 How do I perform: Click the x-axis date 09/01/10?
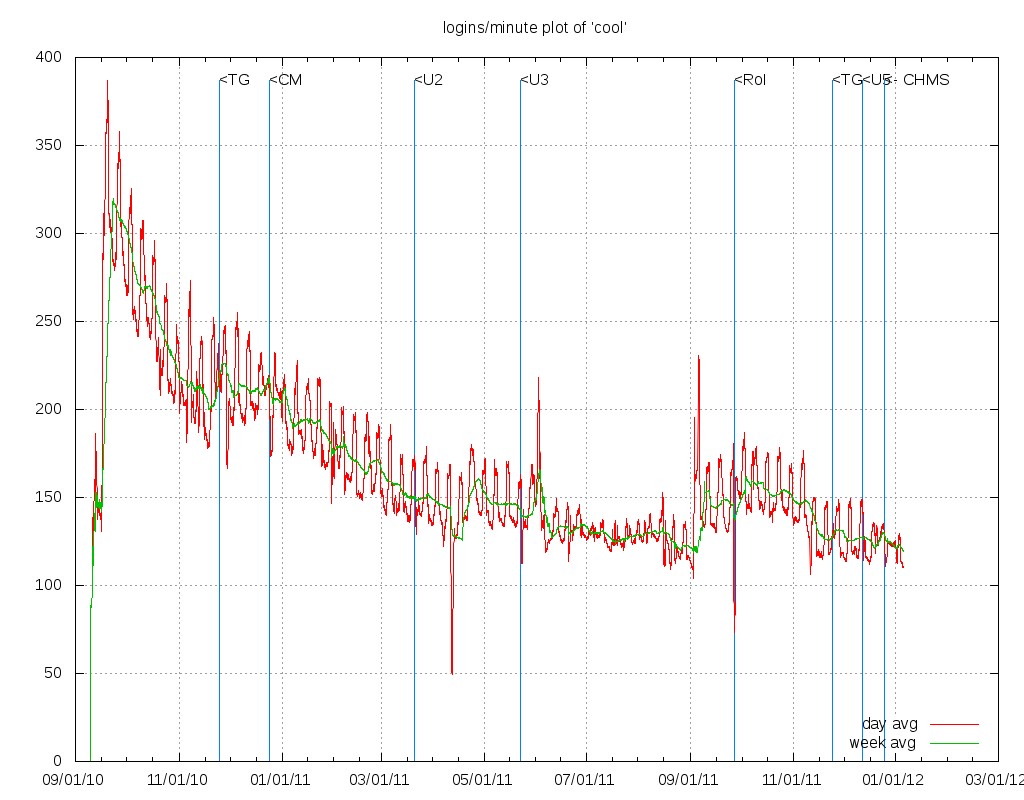pos(72,780)
